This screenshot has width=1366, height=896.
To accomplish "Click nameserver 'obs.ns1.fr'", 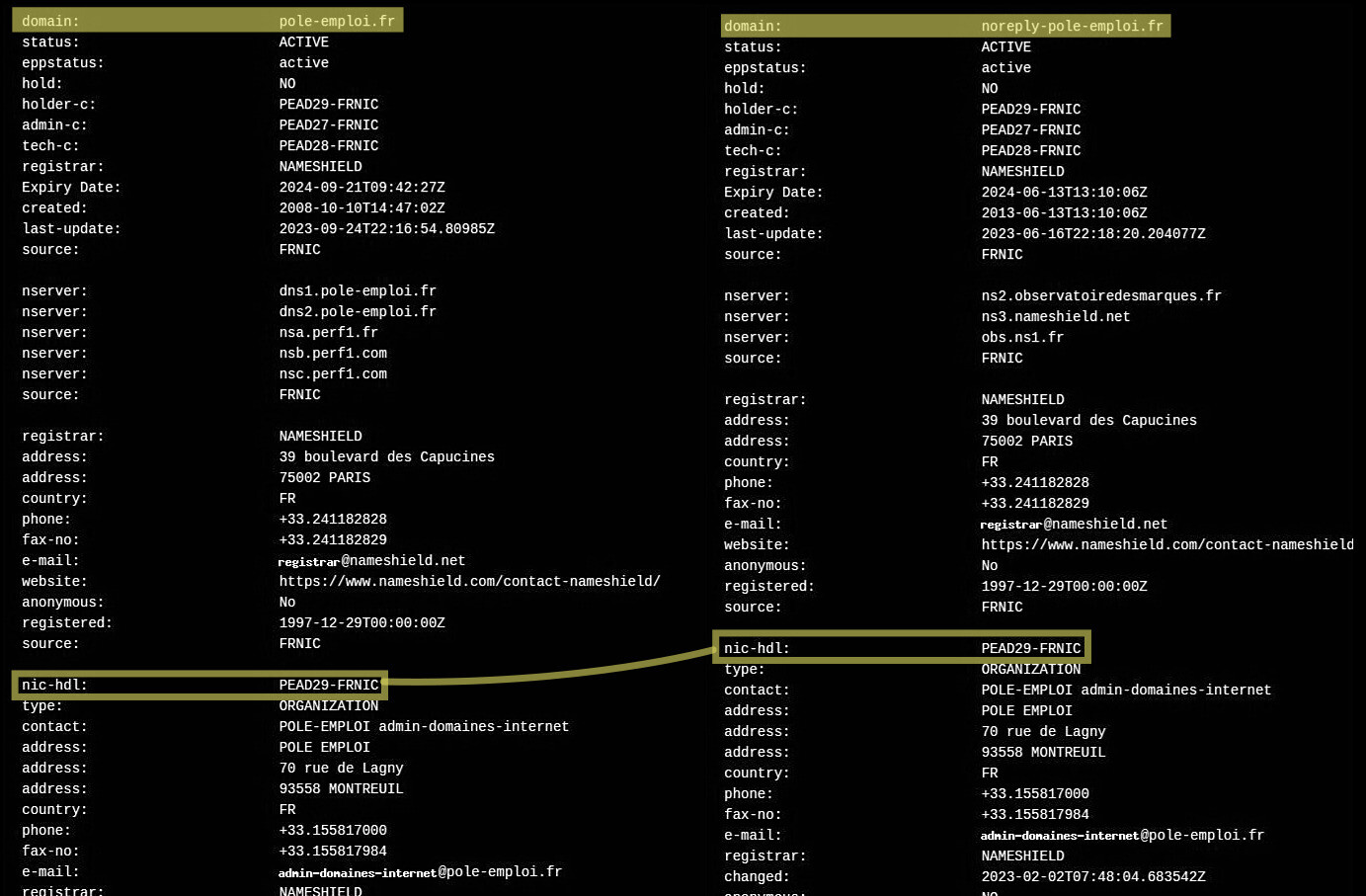I will [x=1022, y=337].
